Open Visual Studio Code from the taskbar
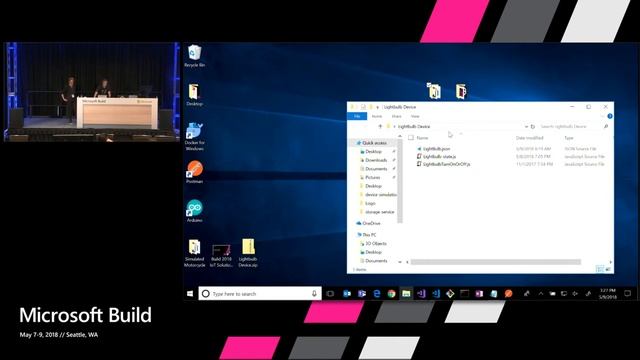 pos(436,293)
